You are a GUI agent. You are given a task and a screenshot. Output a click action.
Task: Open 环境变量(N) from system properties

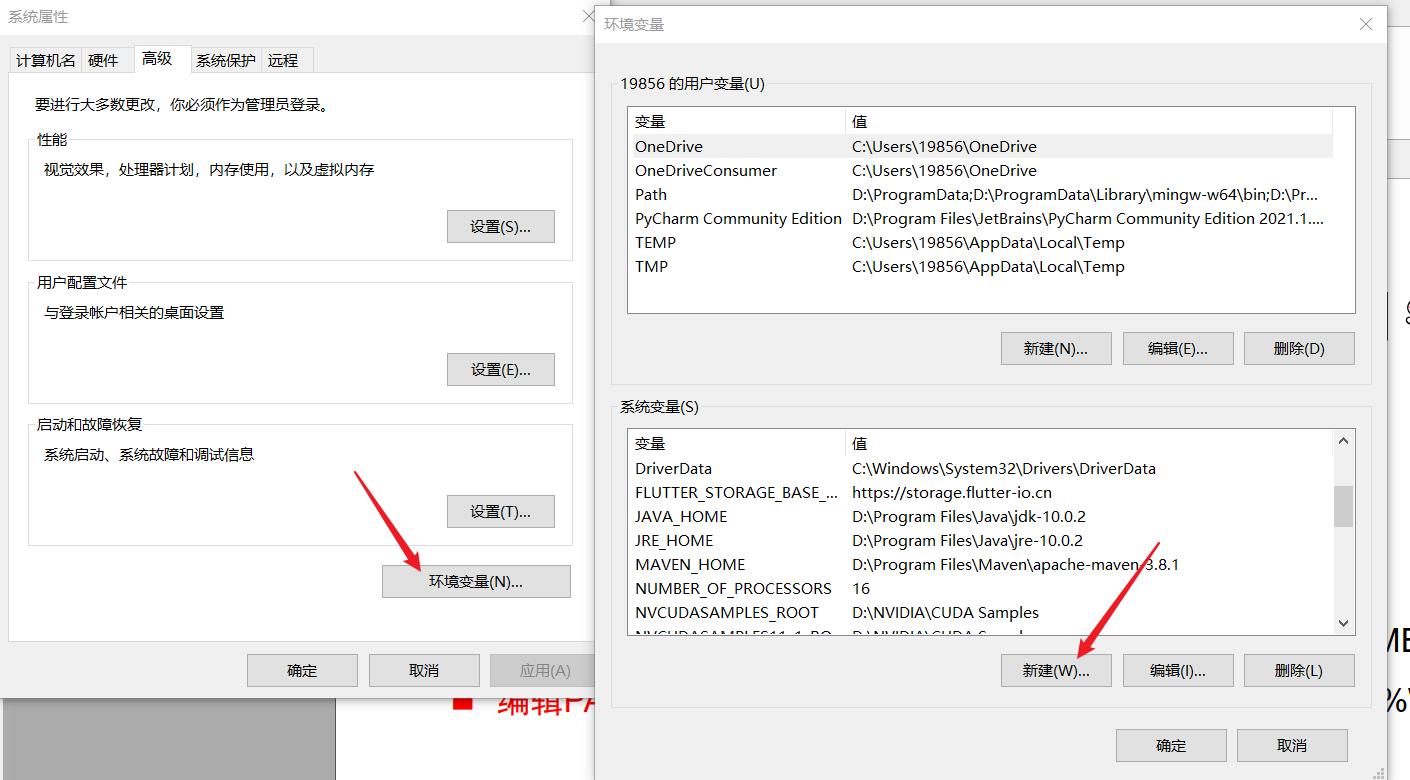pos(476,581)
